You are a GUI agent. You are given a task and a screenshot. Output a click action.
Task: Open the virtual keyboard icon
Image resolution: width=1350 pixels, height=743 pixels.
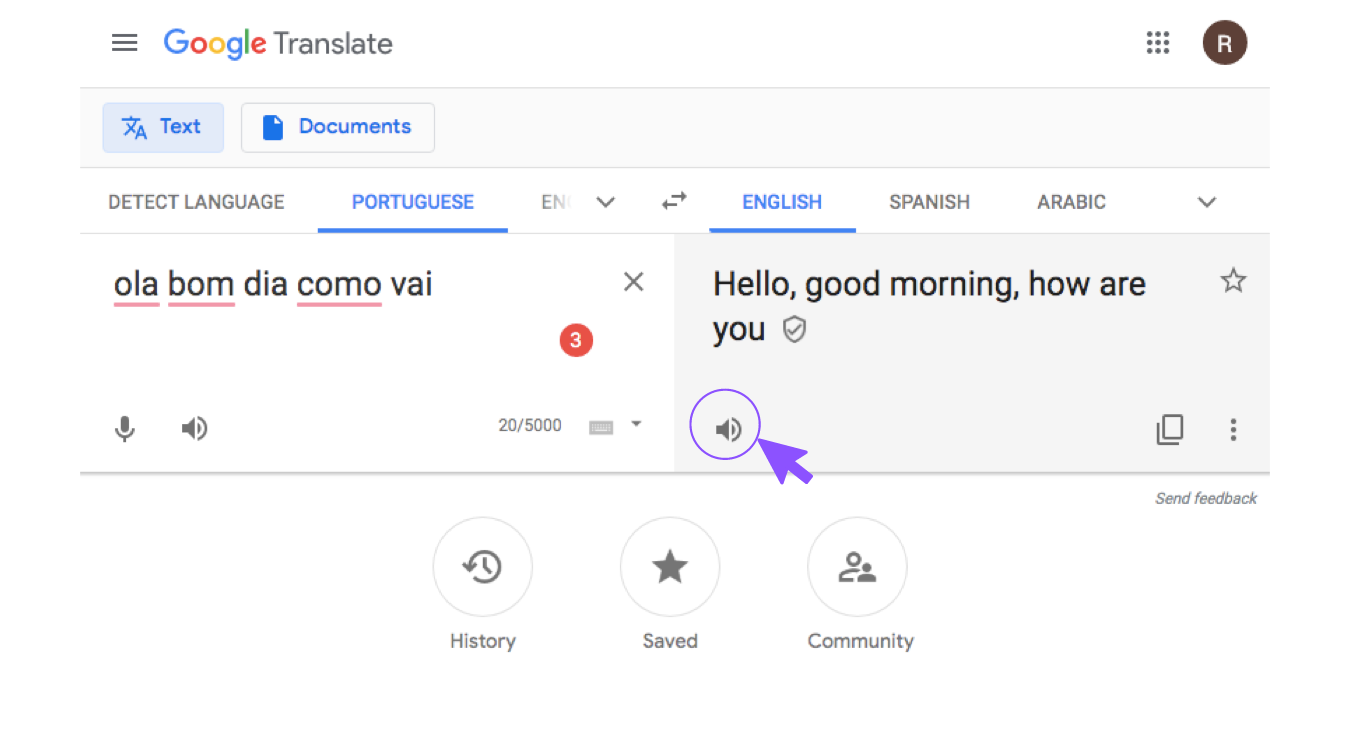coord(601,427)
